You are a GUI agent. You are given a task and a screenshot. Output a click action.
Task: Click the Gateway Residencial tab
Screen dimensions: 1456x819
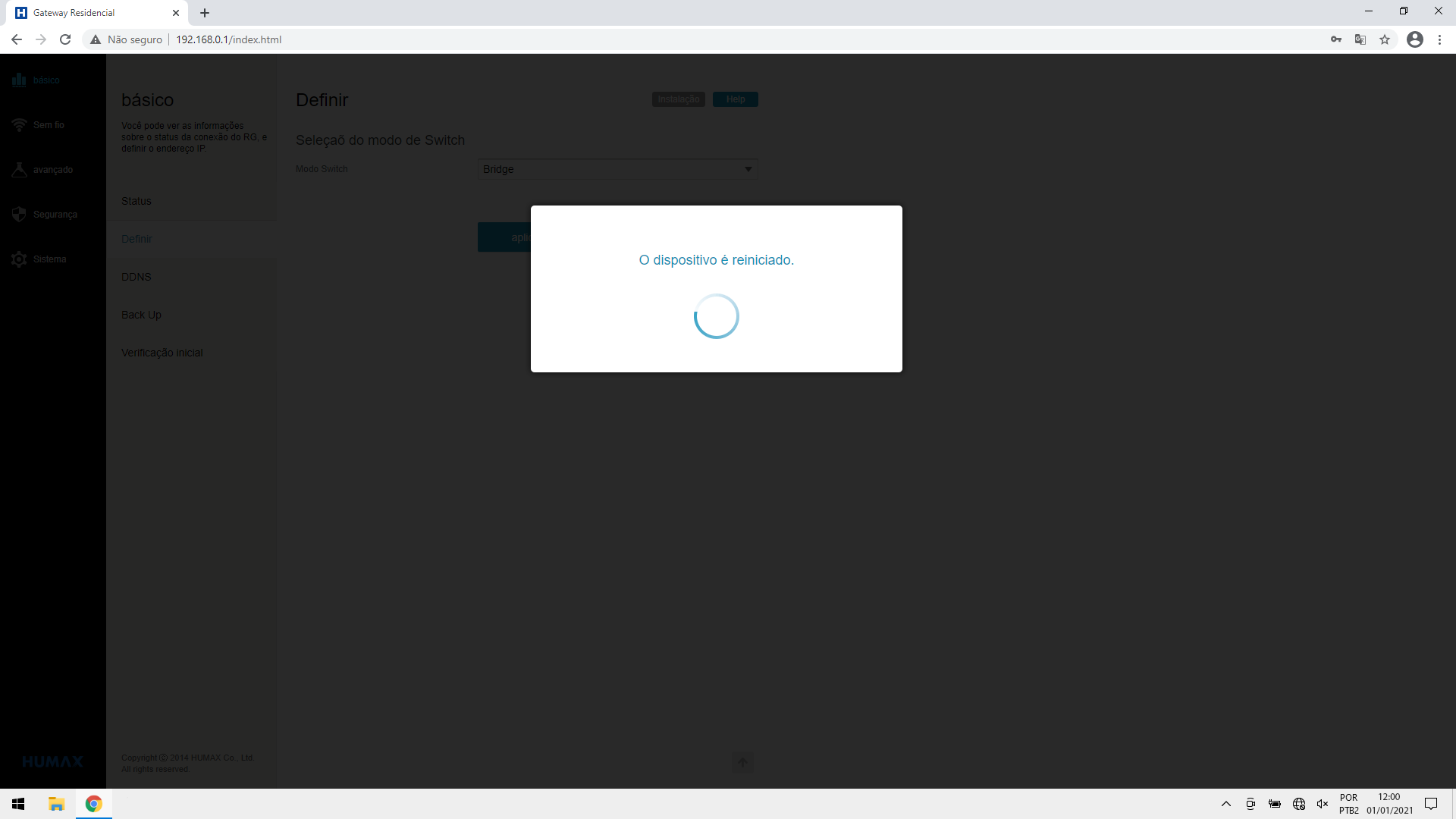click(97, 13)
